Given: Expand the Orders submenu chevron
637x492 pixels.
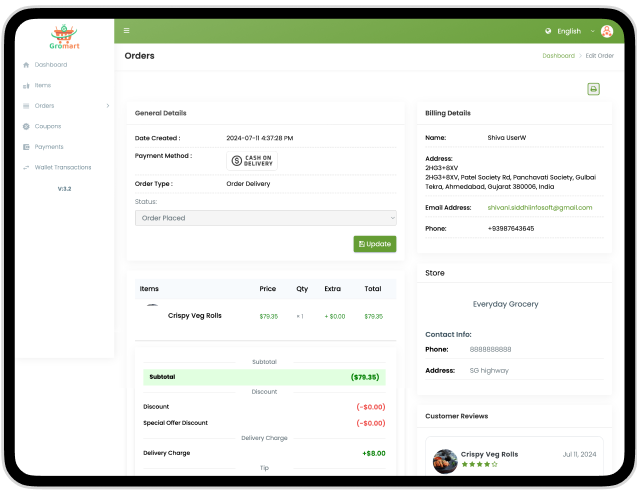Looking at the screenshot, I should (108, 106).
